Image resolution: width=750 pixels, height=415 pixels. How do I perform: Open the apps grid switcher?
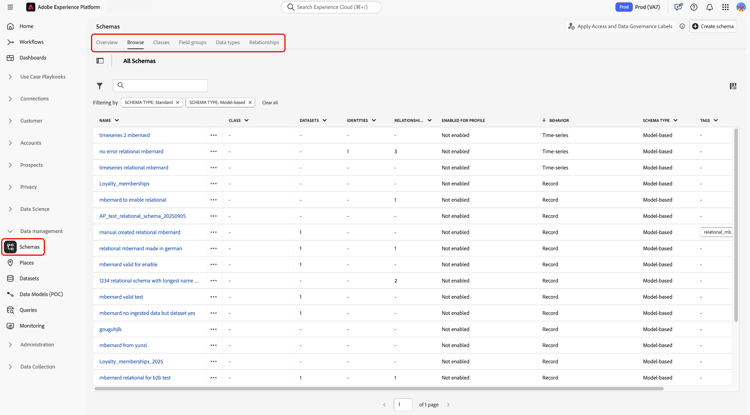725,7
